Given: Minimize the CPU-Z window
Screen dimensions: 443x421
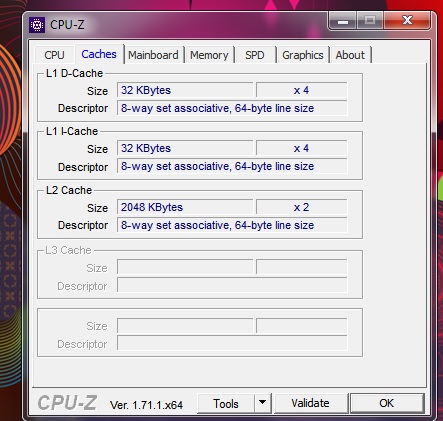Looking at the screenshot, I should (x=343, y=21).
